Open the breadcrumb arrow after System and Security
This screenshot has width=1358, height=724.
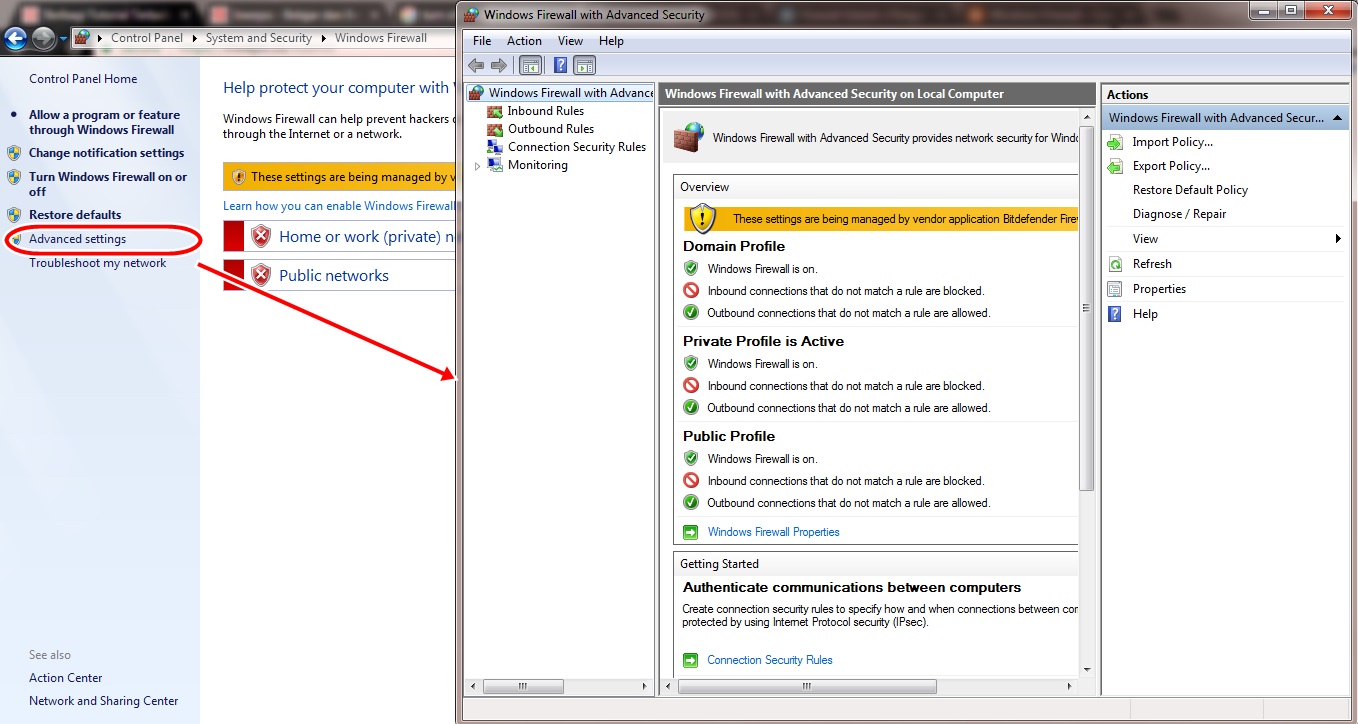coord(323,38)
